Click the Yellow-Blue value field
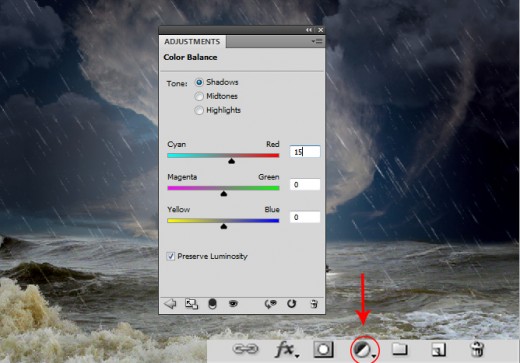This screenshot has width=520, height=363. click(x=305, y=217)
